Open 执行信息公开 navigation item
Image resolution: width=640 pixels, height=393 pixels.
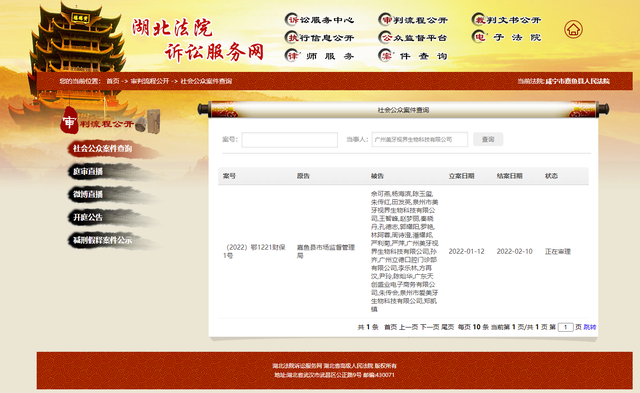click(x=319, y=38)
